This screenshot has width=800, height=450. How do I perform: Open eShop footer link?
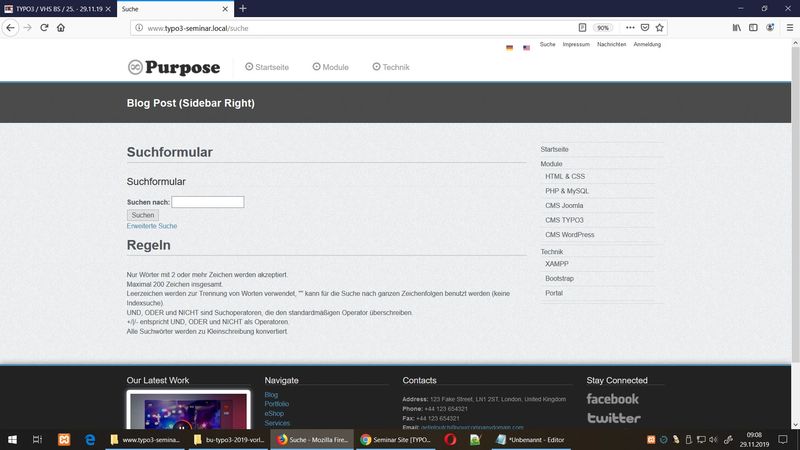274,414
